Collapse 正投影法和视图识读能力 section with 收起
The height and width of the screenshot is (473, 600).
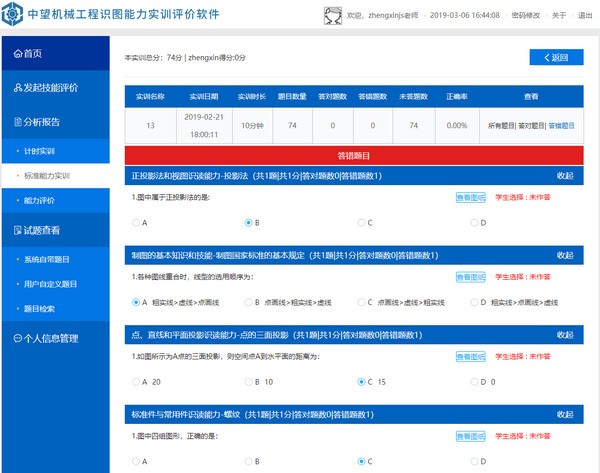[x=565, y=176]
